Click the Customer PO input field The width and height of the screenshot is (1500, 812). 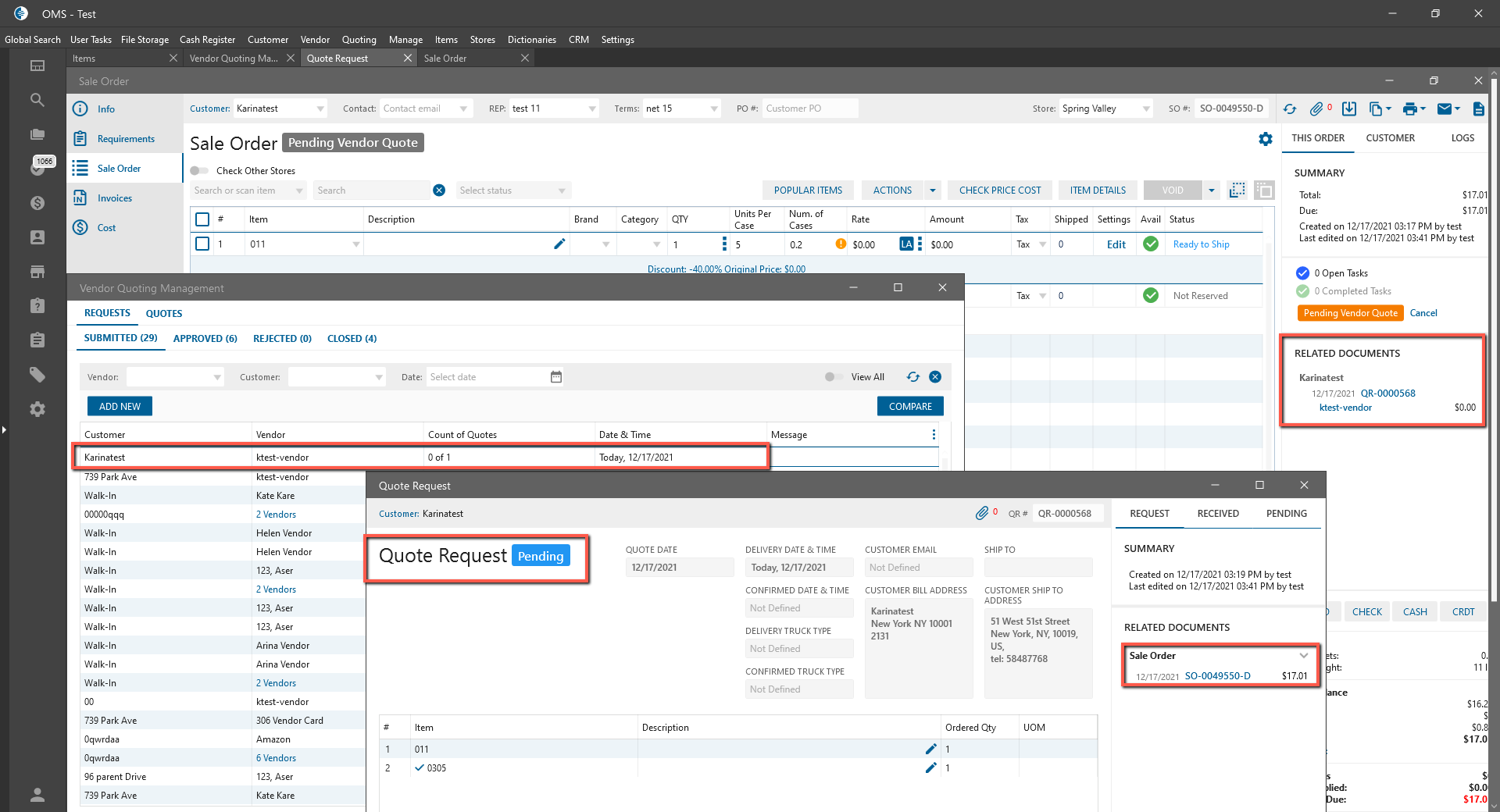(x=809, y=109)
